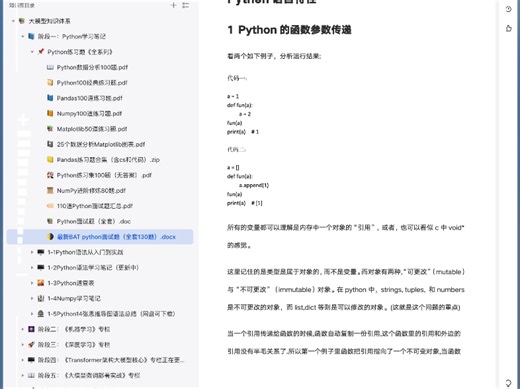The image size is (520, 389).
Task: Expand 阶段四 Transformer架构 专栏
Action: [x=22, y=360]
